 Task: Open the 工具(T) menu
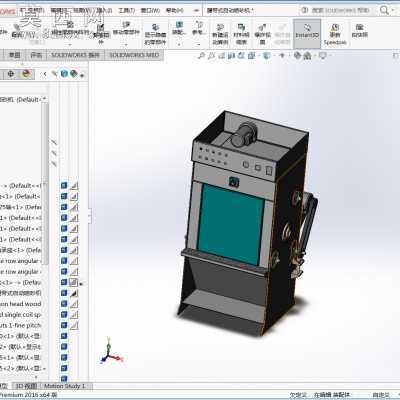(127, 10)
